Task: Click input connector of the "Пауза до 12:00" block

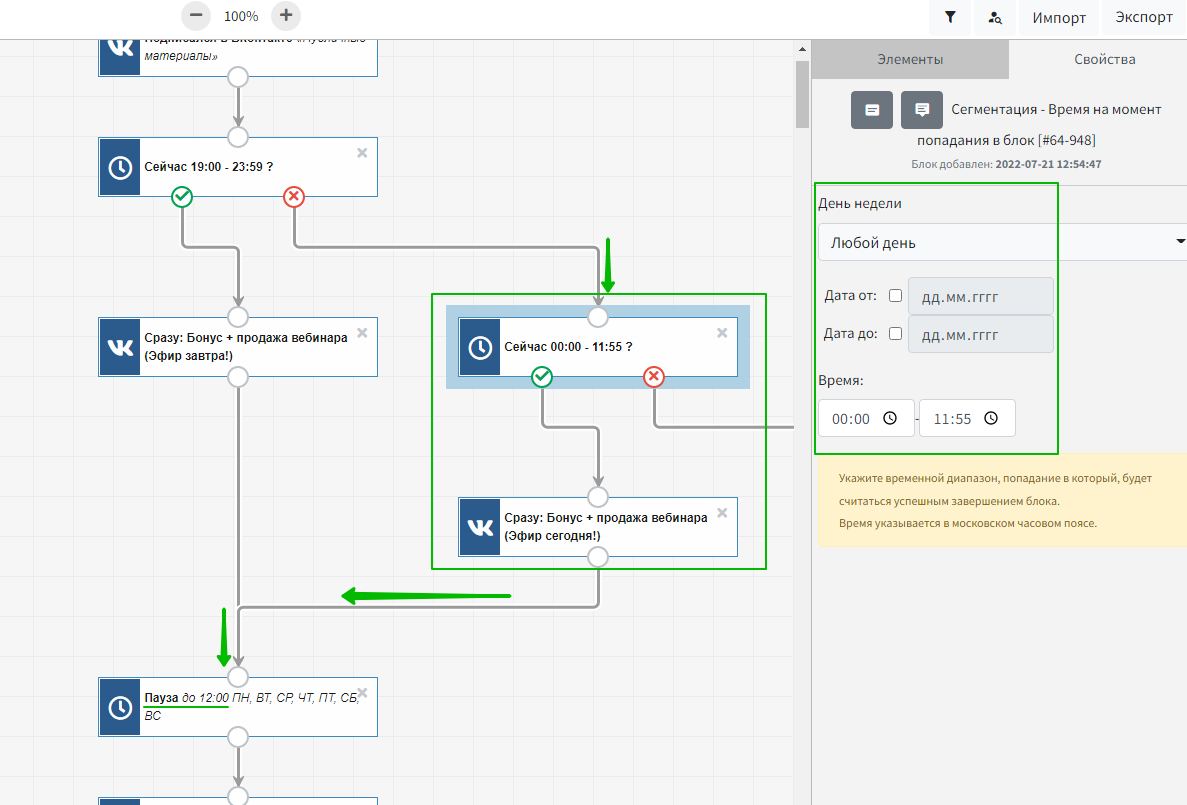Action: pos(238,677)
